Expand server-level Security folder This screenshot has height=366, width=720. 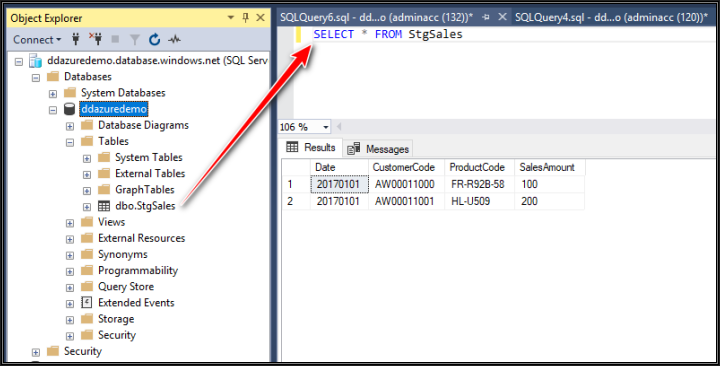(36, 352)
